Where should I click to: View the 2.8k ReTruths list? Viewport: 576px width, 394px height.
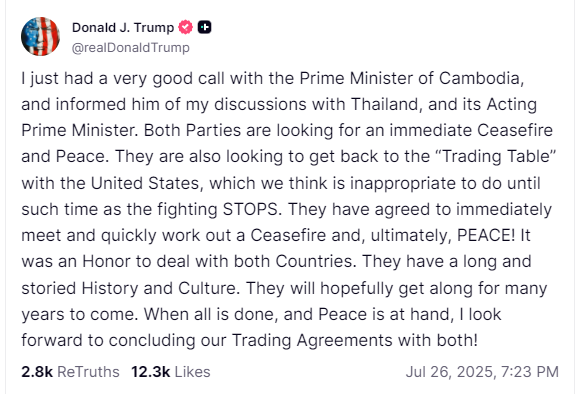click(x=70, y=372)
